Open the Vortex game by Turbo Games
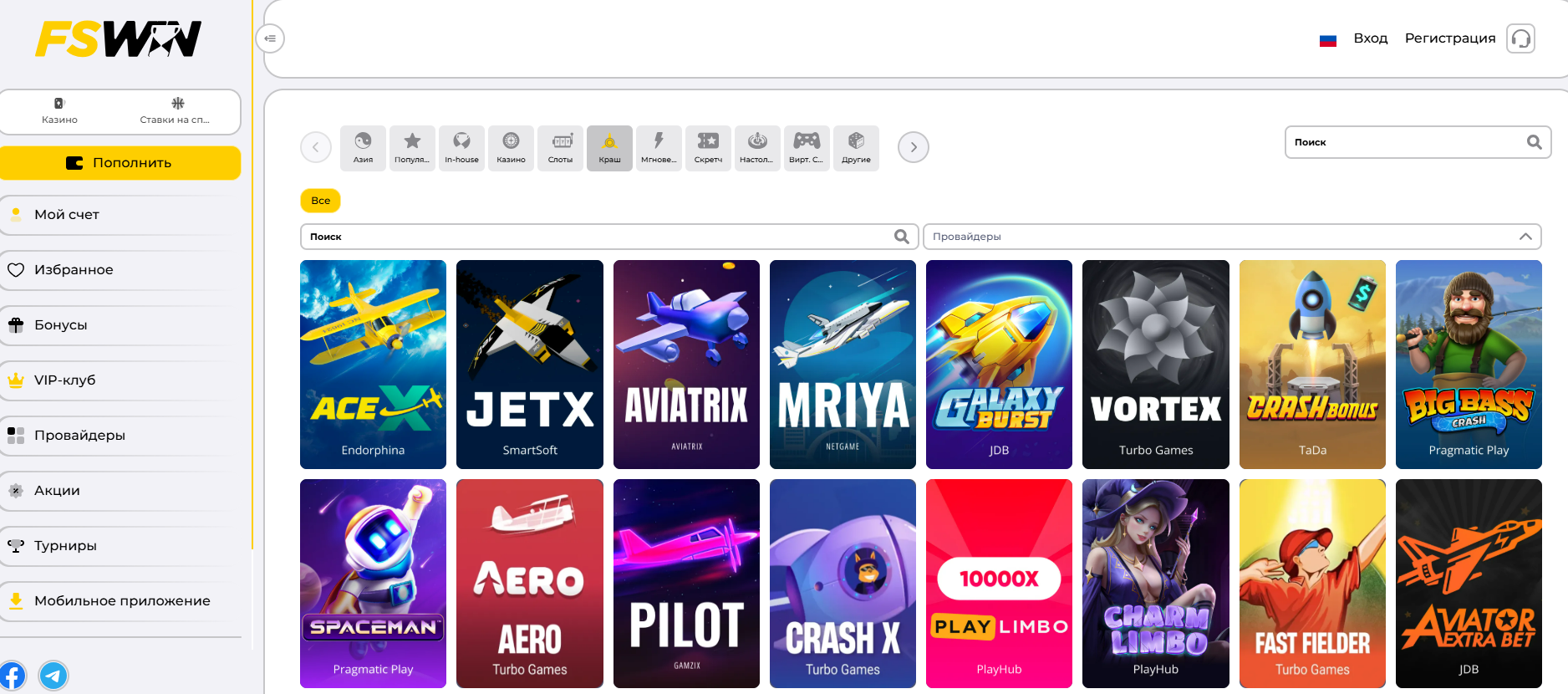1568x694 pixels. click(1156, 365)
